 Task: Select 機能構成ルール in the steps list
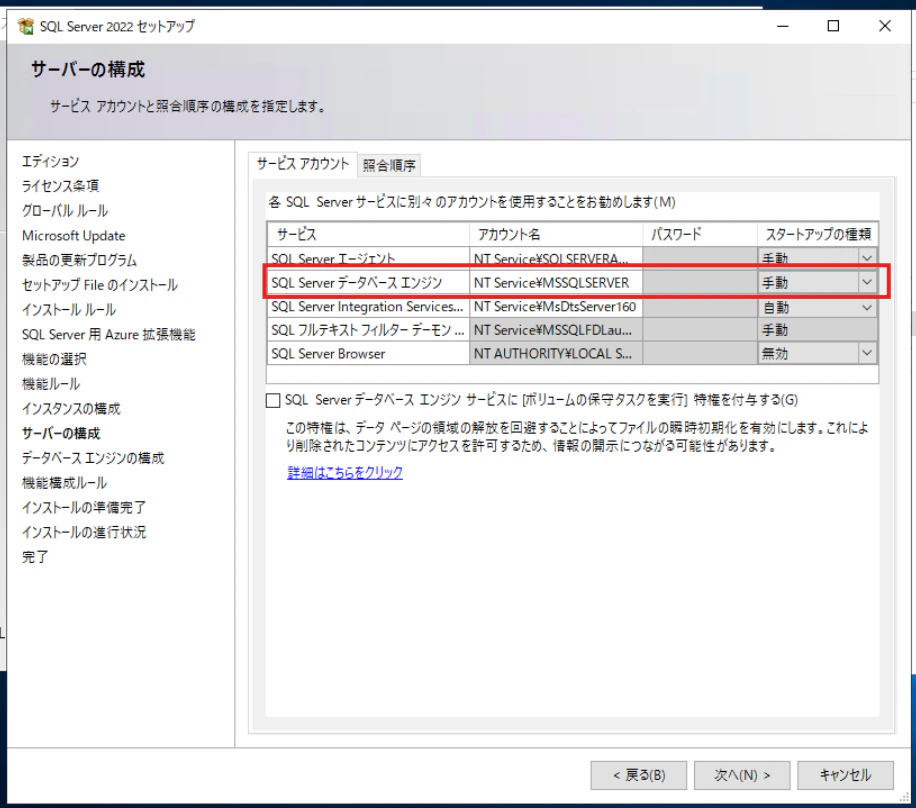64,483
